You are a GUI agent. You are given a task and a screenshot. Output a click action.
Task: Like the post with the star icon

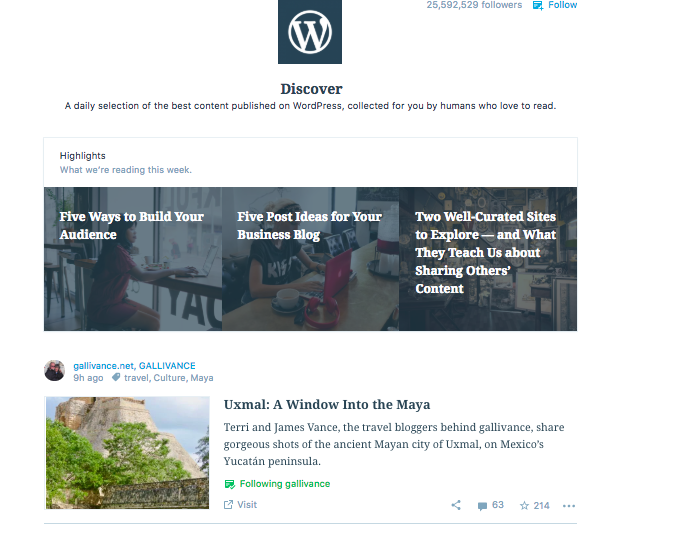click(x=534, y=505)
